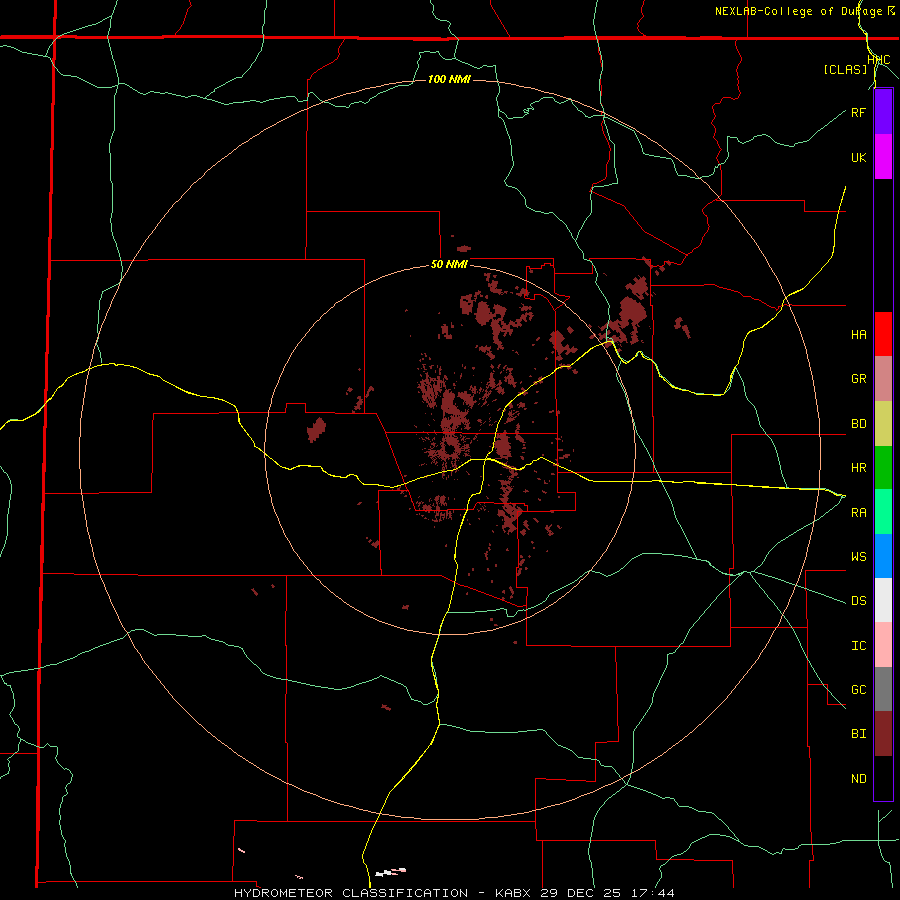Click the GR legend label

coord(859,379)
